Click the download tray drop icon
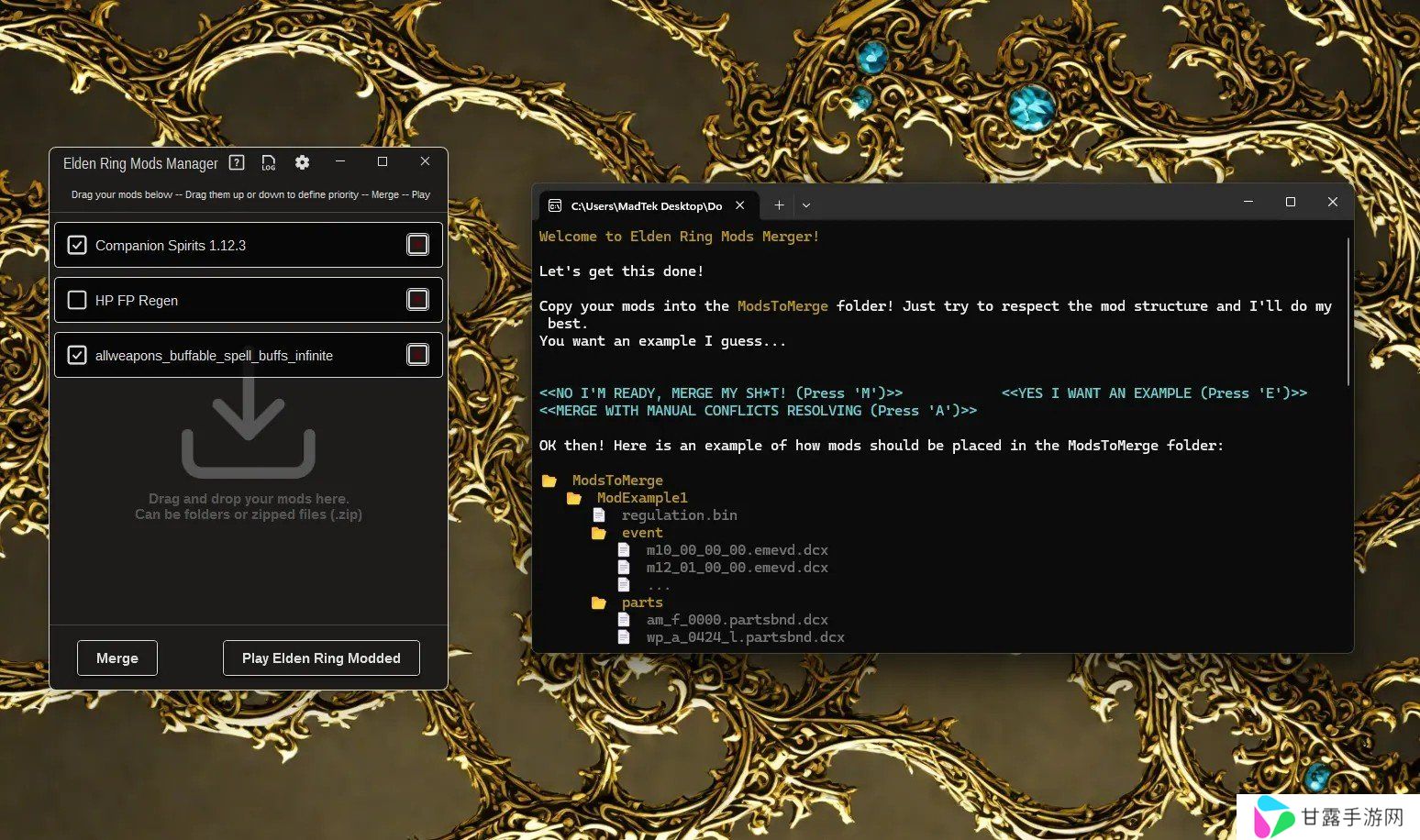Screen dimensions: 1420x840 coord(249,428)
